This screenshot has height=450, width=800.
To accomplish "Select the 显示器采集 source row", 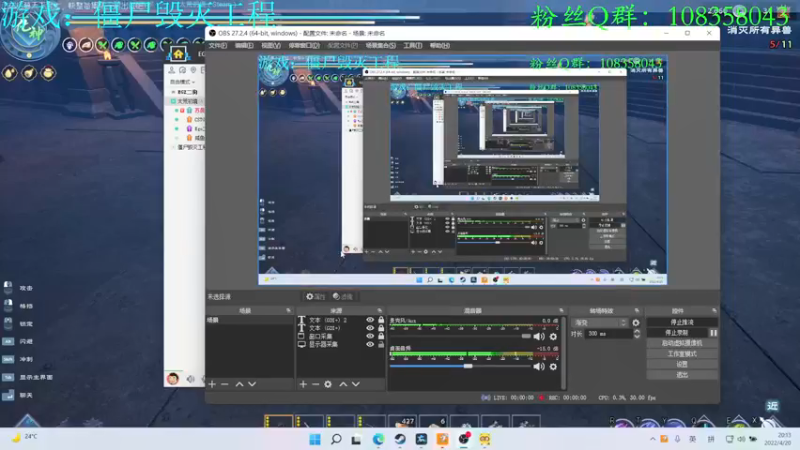I will point(341,344).
